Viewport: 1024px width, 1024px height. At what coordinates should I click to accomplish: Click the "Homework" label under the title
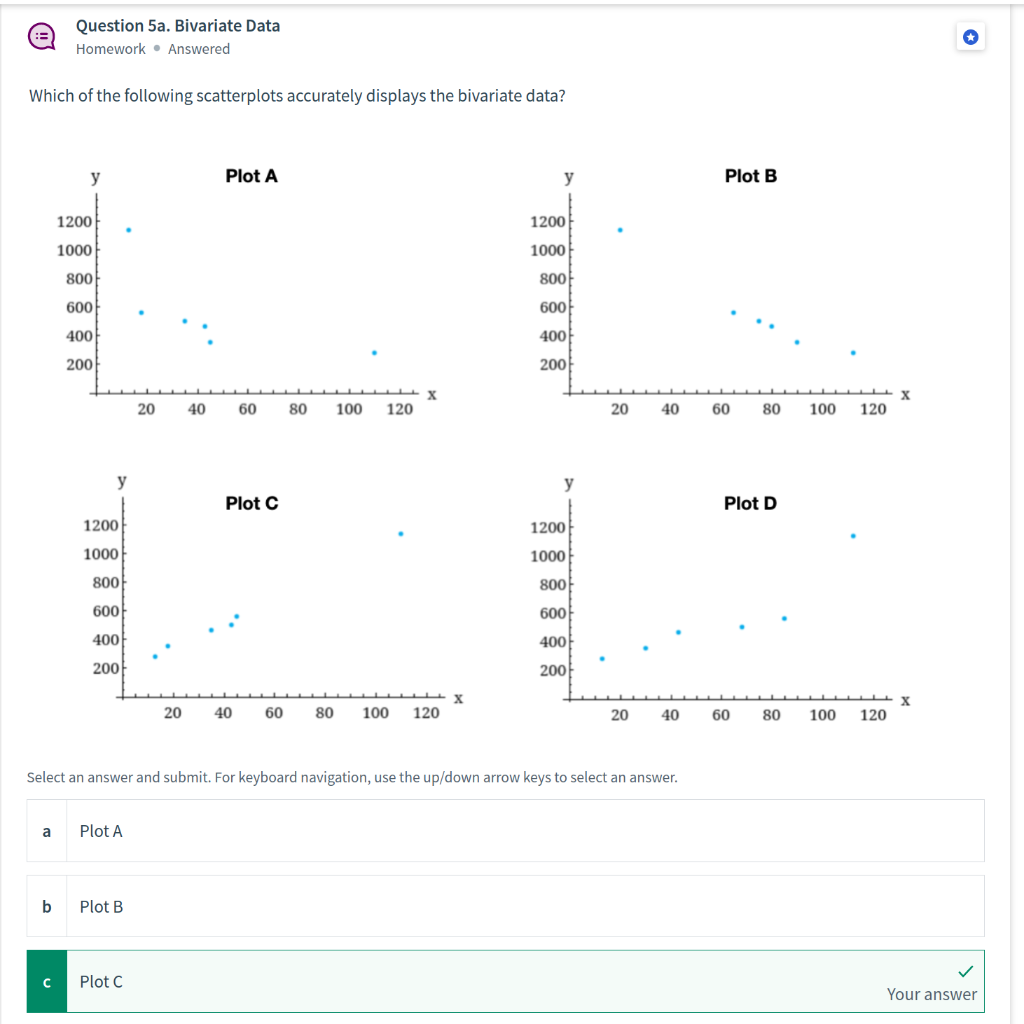pyautogui.click(x=110, y=49)
